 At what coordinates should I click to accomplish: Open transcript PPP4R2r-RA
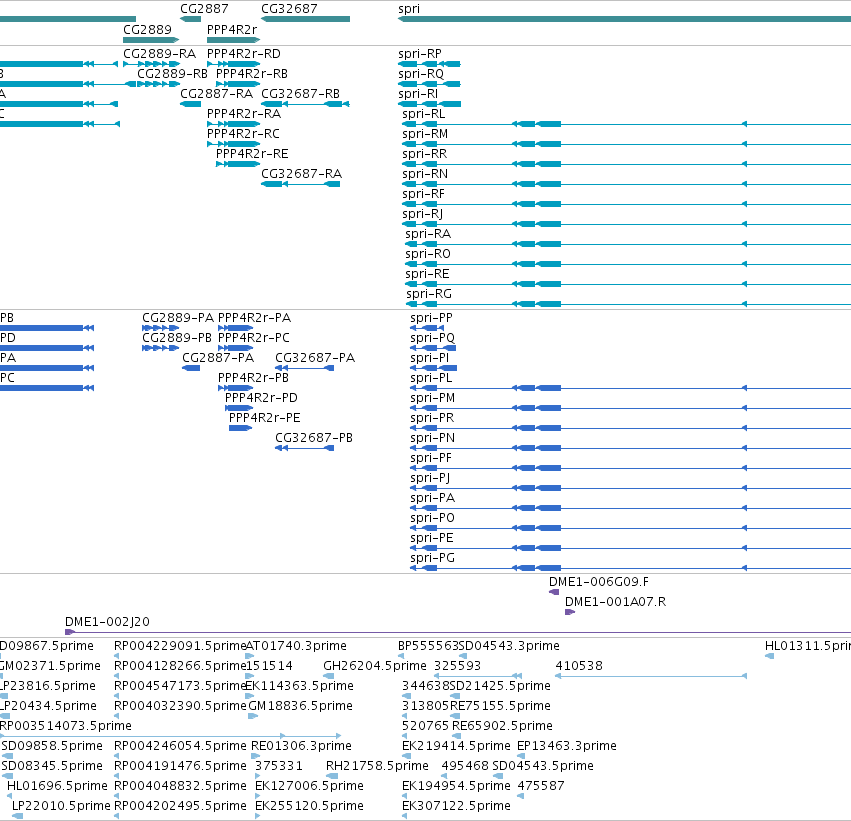tap(244, 114)
